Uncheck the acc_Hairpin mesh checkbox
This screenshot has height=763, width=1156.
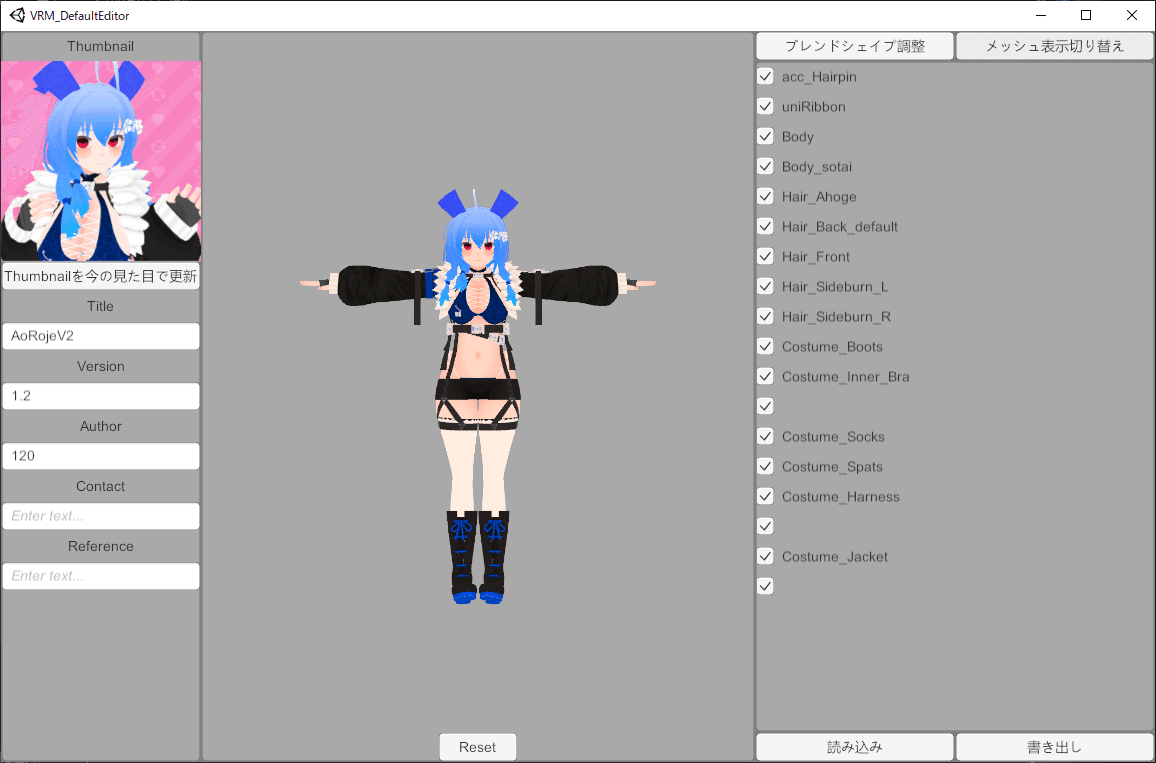point(765,77)
